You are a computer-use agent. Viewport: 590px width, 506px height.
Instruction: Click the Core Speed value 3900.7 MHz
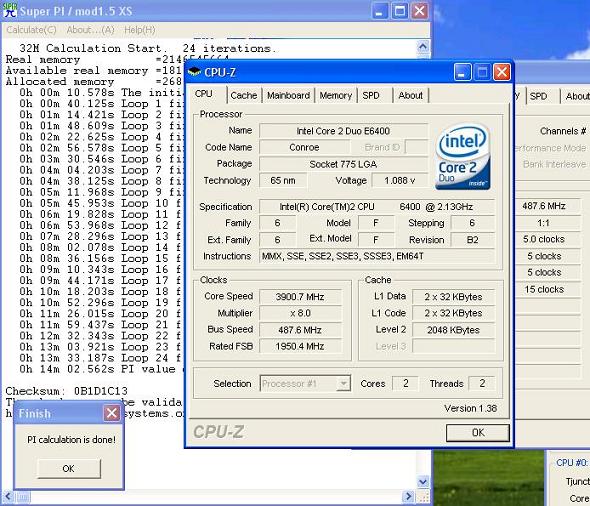point(300,297)
